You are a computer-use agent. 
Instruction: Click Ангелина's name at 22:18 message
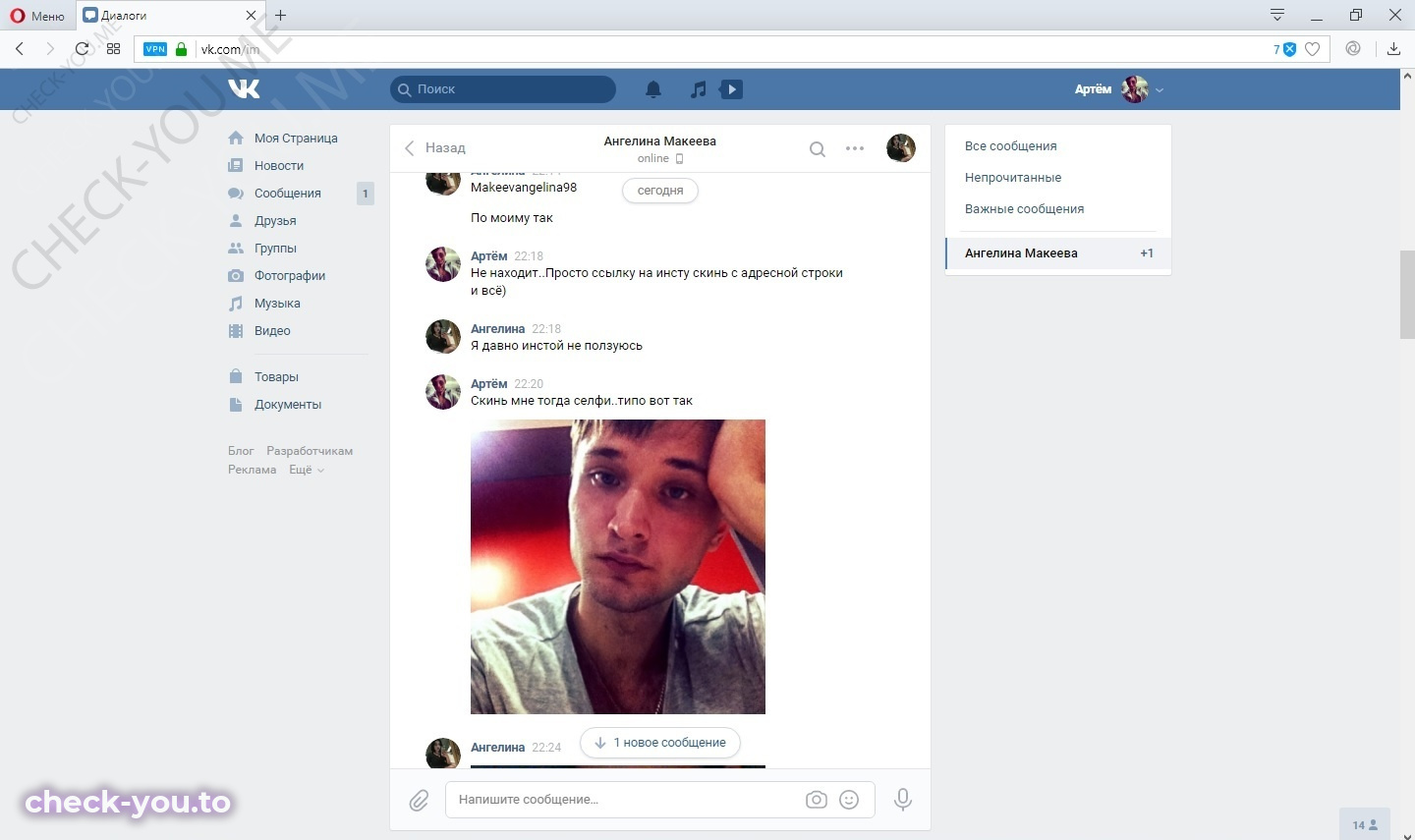[x=498, y=329]
